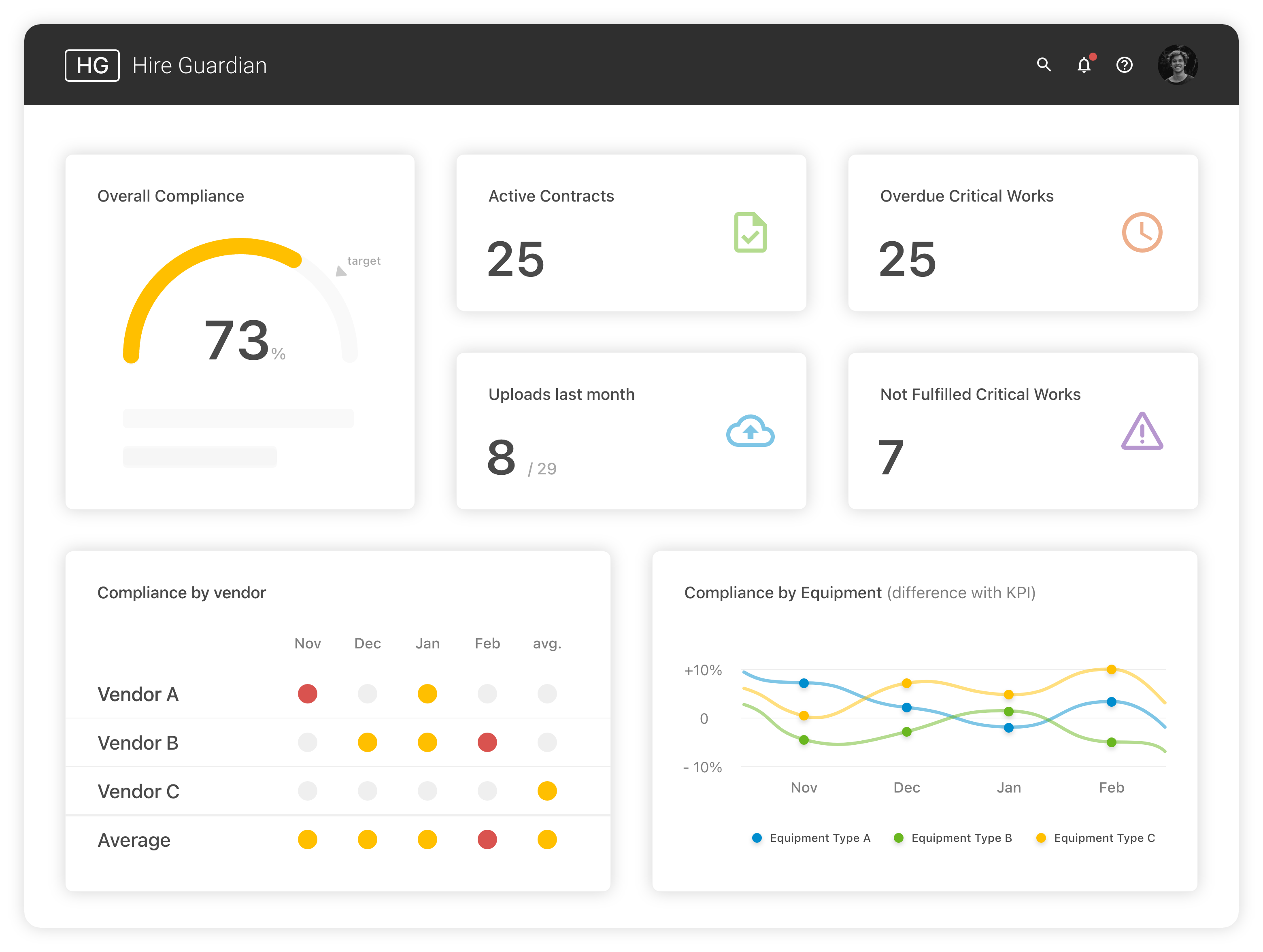Toggle Equipment Type A in the chart legend

[811, 838]
